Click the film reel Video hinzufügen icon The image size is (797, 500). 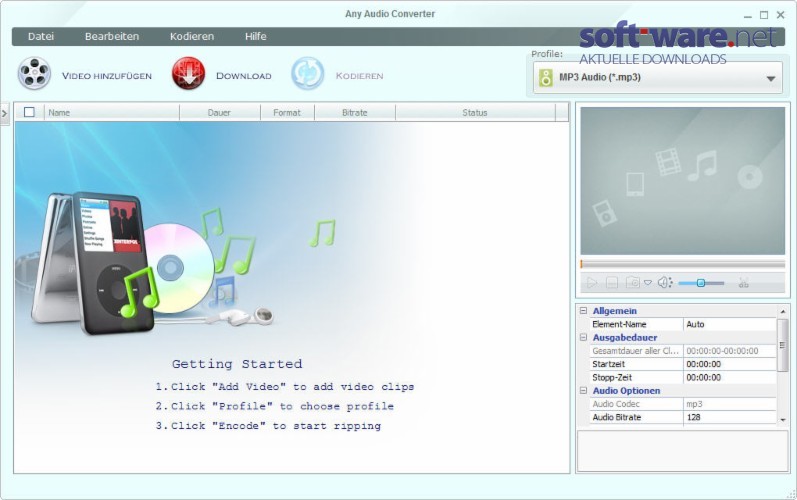point(34,74)
